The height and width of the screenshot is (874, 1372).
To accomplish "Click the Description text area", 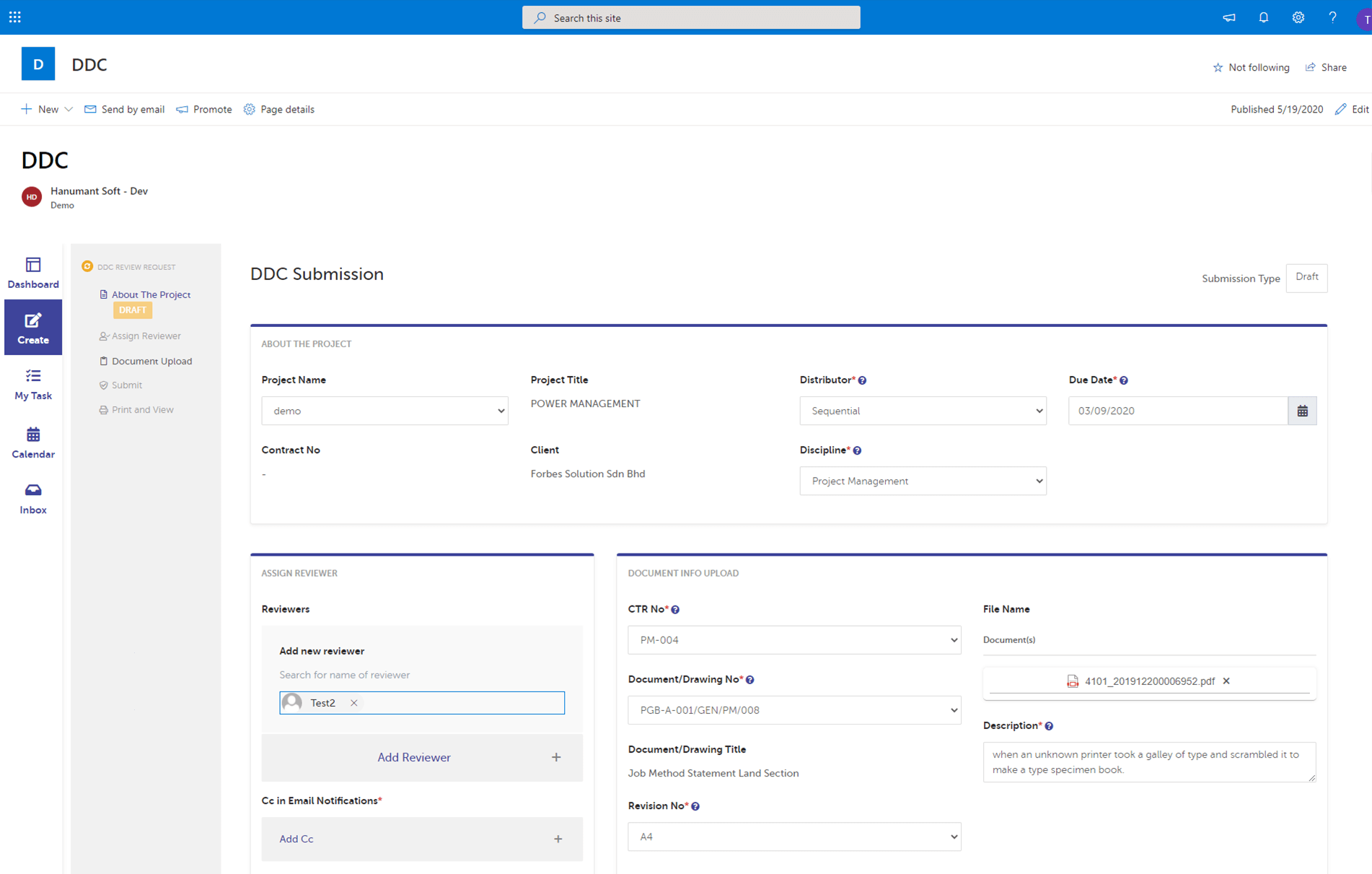I will [1149, 762].
